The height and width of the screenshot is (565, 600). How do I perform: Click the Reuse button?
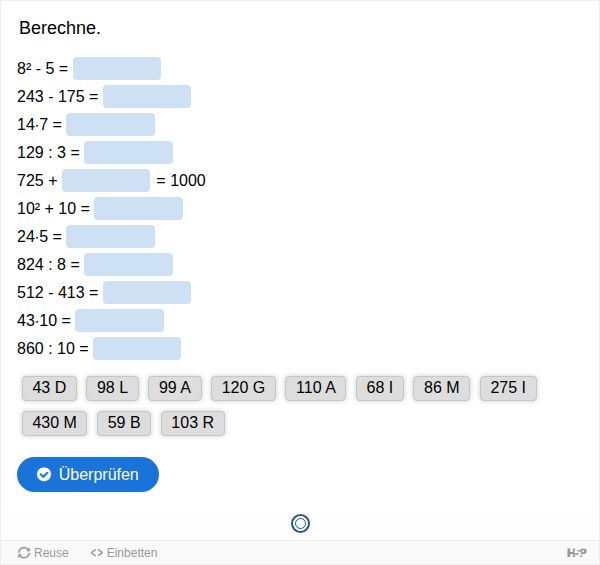pyautogui.click(x=43, y=553)
